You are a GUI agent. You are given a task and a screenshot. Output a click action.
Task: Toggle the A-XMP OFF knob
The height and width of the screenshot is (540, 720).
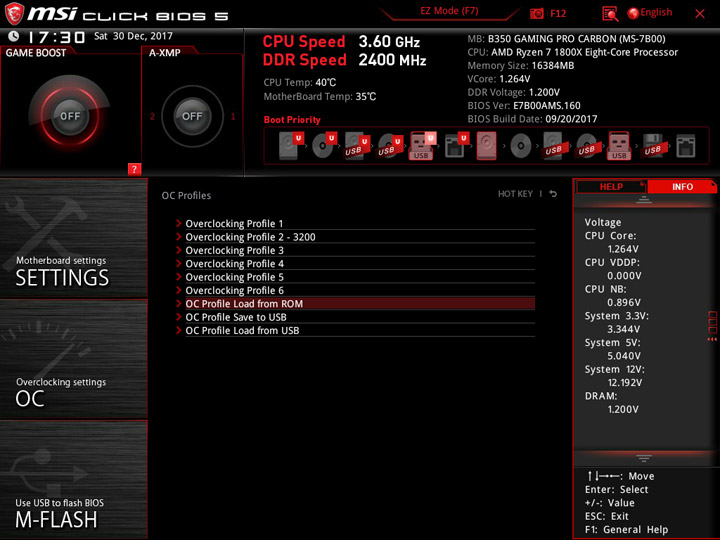tap(192, 116)
